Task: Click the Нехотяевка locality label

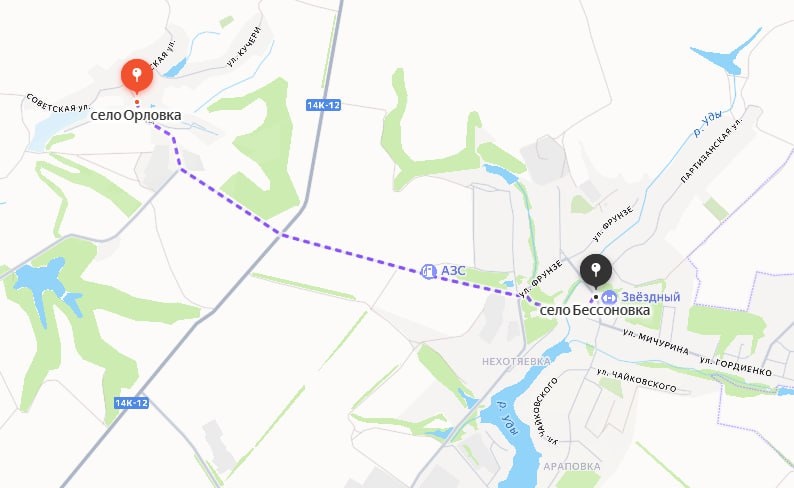Action: [x=516, y=361]
